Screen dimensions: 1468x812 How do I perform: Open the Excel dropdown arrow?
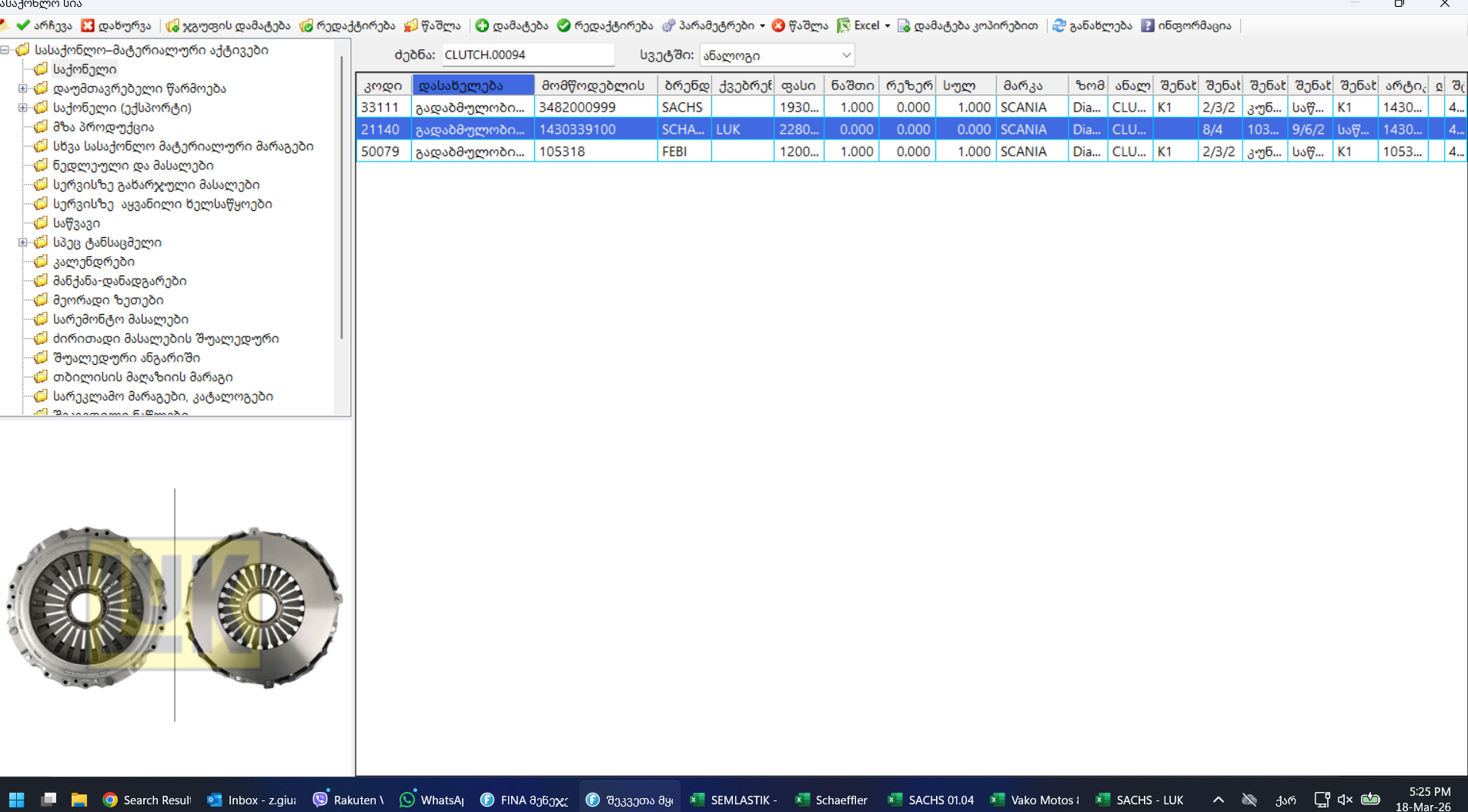(x=888, y=26)
